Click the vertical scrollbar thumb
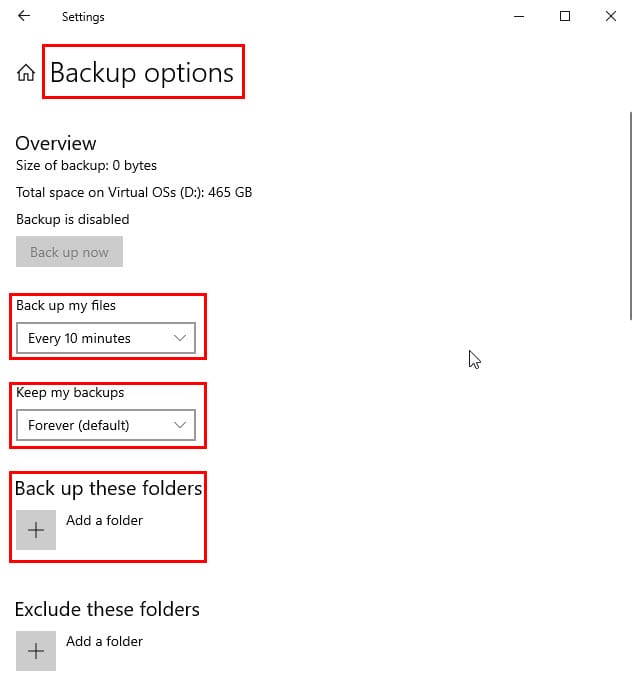Image resolution: width=634 pixels, height=682 pixels. [x=631, y=216]
